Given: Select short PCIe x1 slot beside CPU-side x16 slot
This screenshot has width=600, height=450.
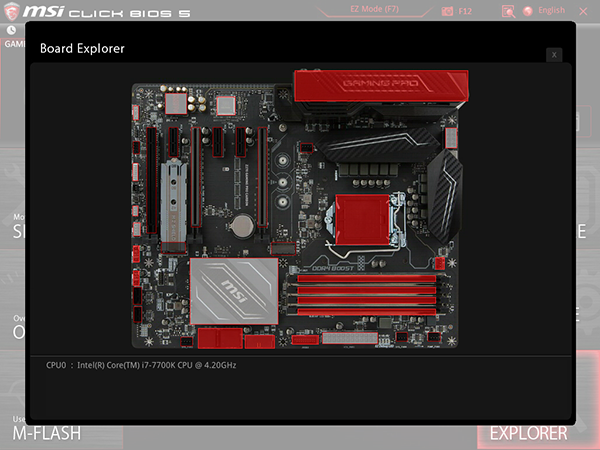Looking at the screenshot, I should pos(241,142).
